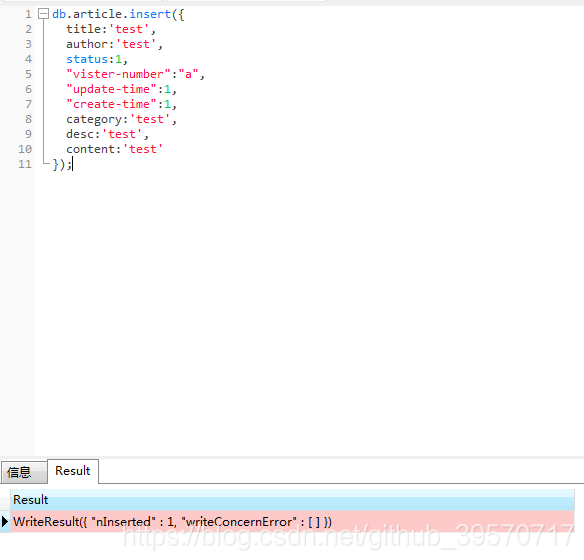584x560 pixels.
Task: Click the category:'test' line
Action: [121, 119]
